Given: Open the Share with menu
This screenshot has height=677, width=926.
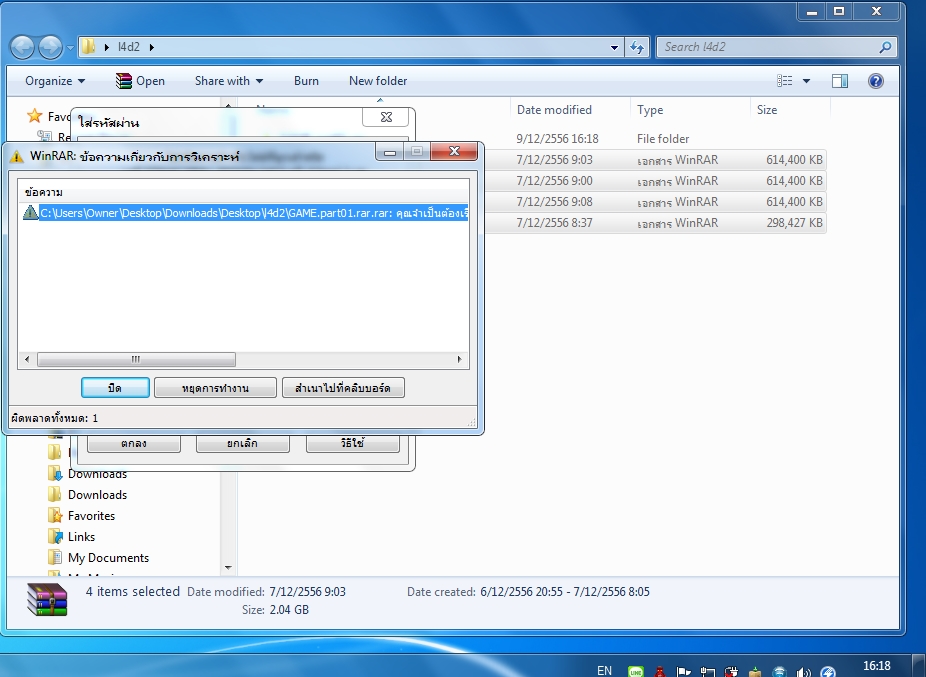Looking at the screenshot, I should pyautogui.click(x=229, y=81).
